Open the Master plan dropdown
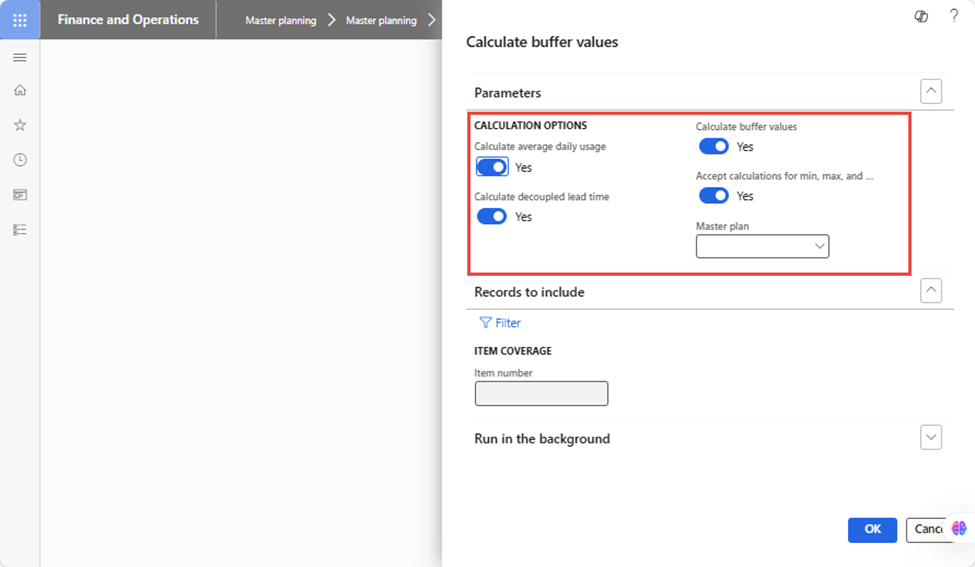The image size is (975, 567). click(762, 246)
